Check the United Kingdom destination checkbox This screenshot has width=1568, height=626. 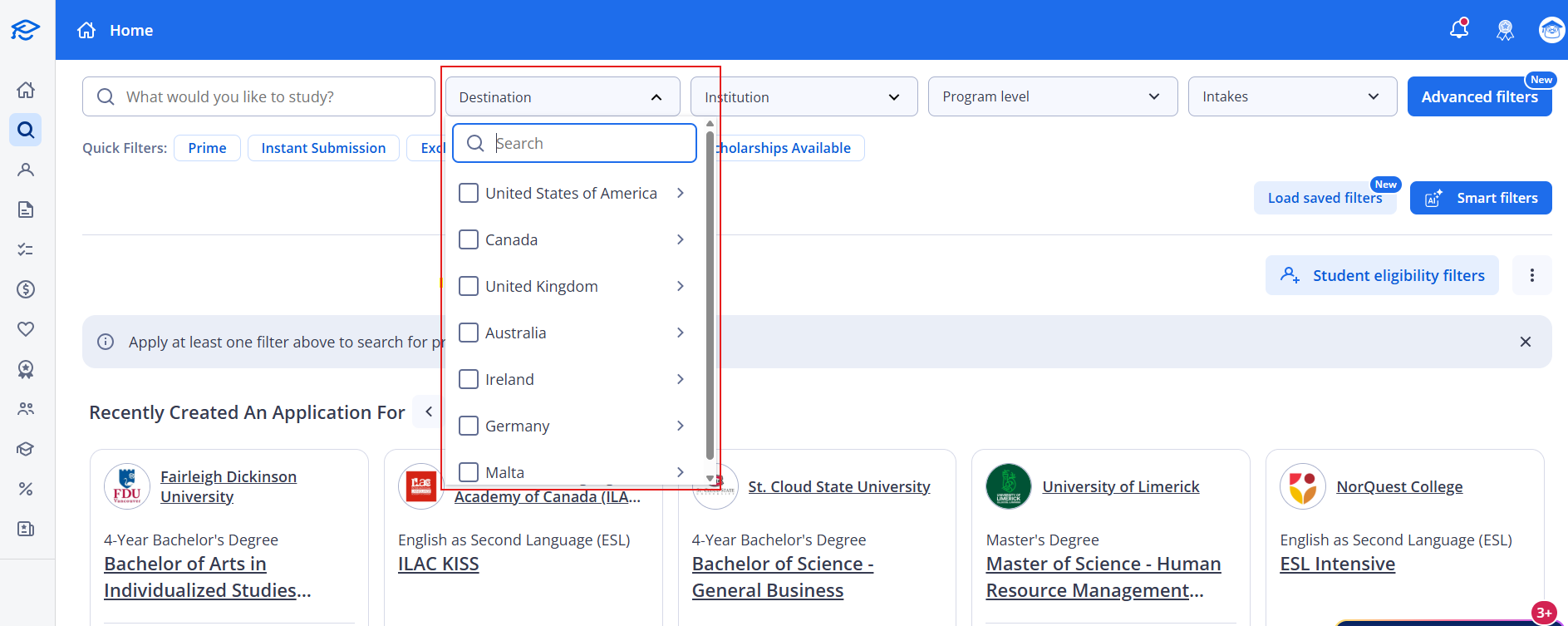click(469, 286)
